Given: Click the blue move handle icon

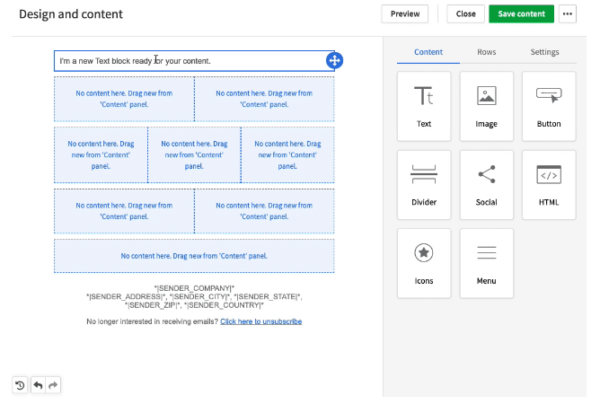Looking at the screenshot, I should tap(334, 60).
